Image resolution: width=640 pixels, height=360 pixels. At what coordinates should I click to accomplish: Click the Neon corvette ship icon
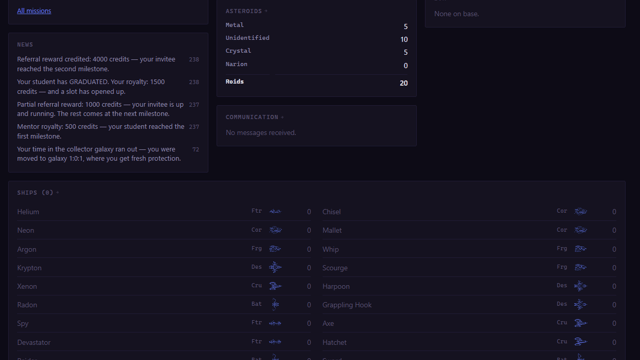[275, 230]
